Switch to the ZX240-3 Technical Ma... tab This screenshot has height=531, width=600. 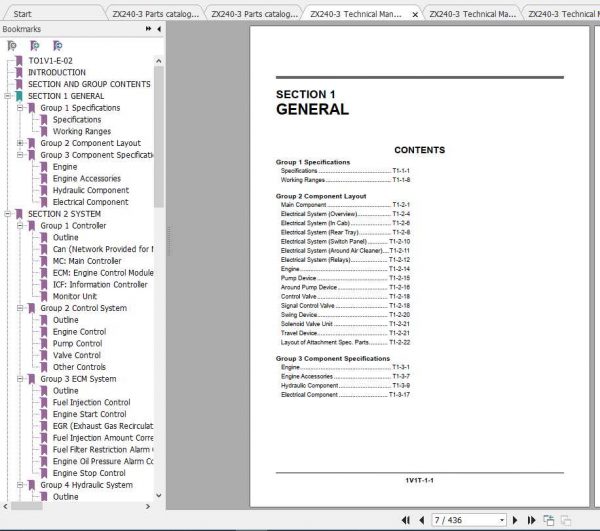(x=472, y=14)
